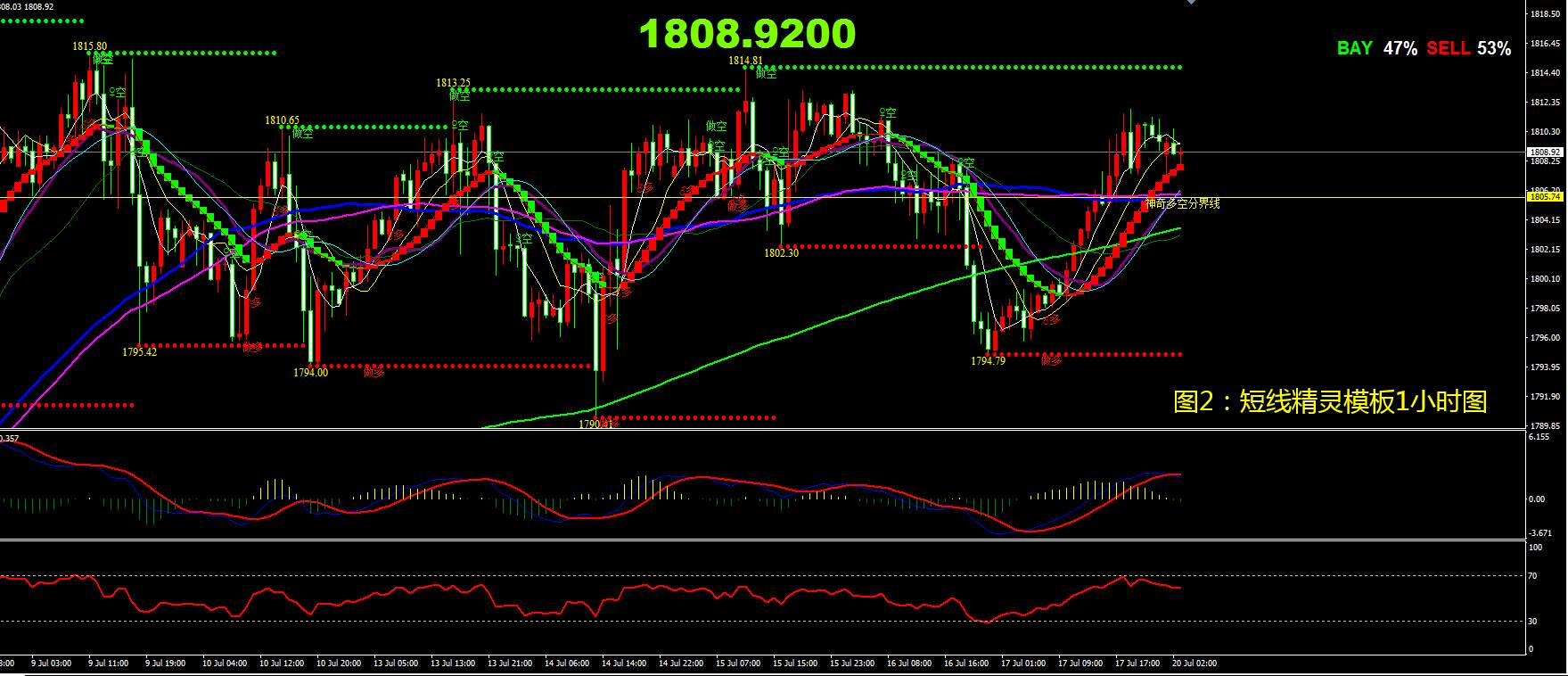The height and width of the screenshot is (676, 1568).
Task: Click 1791.90 on the price axis
Action: pyautogui.click(x=1544, y=397)
